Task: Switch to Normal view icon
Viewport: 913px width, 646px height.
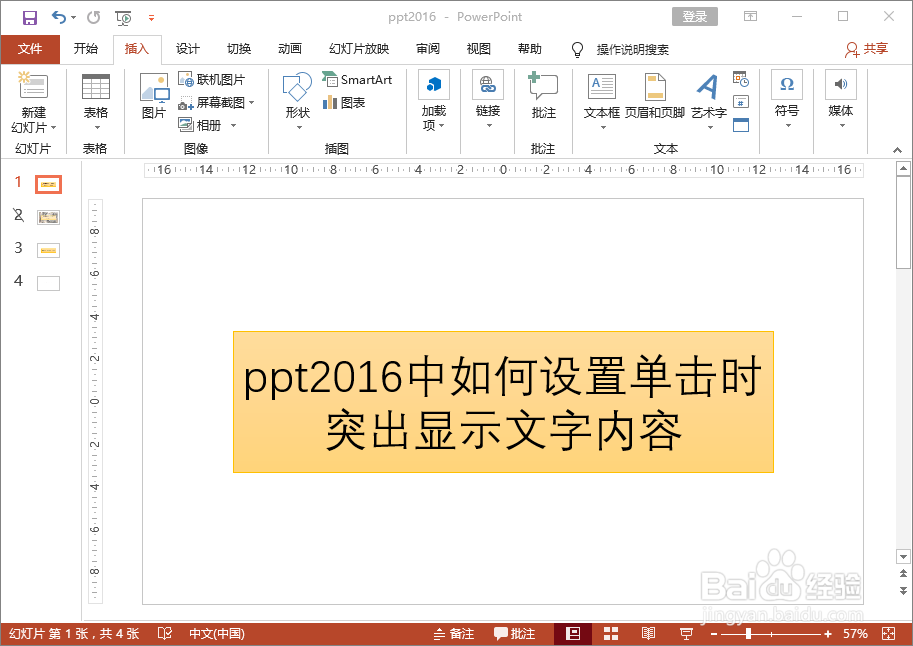Action: [573, 634]
